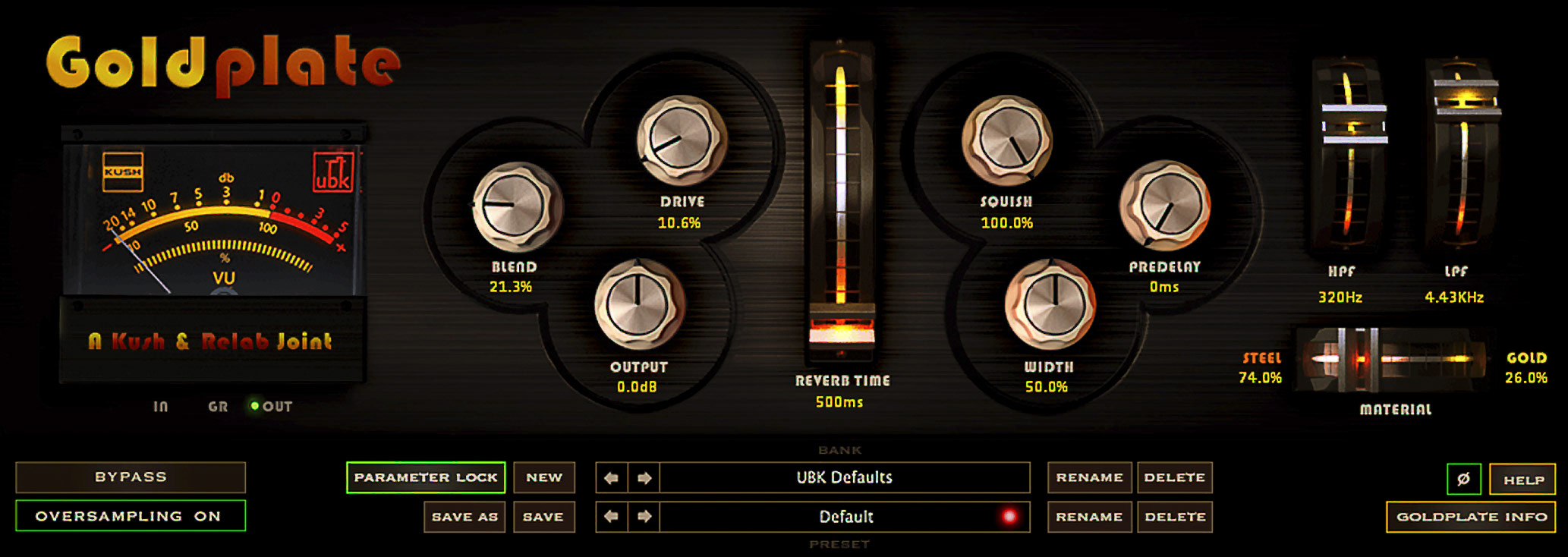Viewport: 1568px width, 557px height.
Task: Click the red preset modified indicator
Action: point(1009,517)
